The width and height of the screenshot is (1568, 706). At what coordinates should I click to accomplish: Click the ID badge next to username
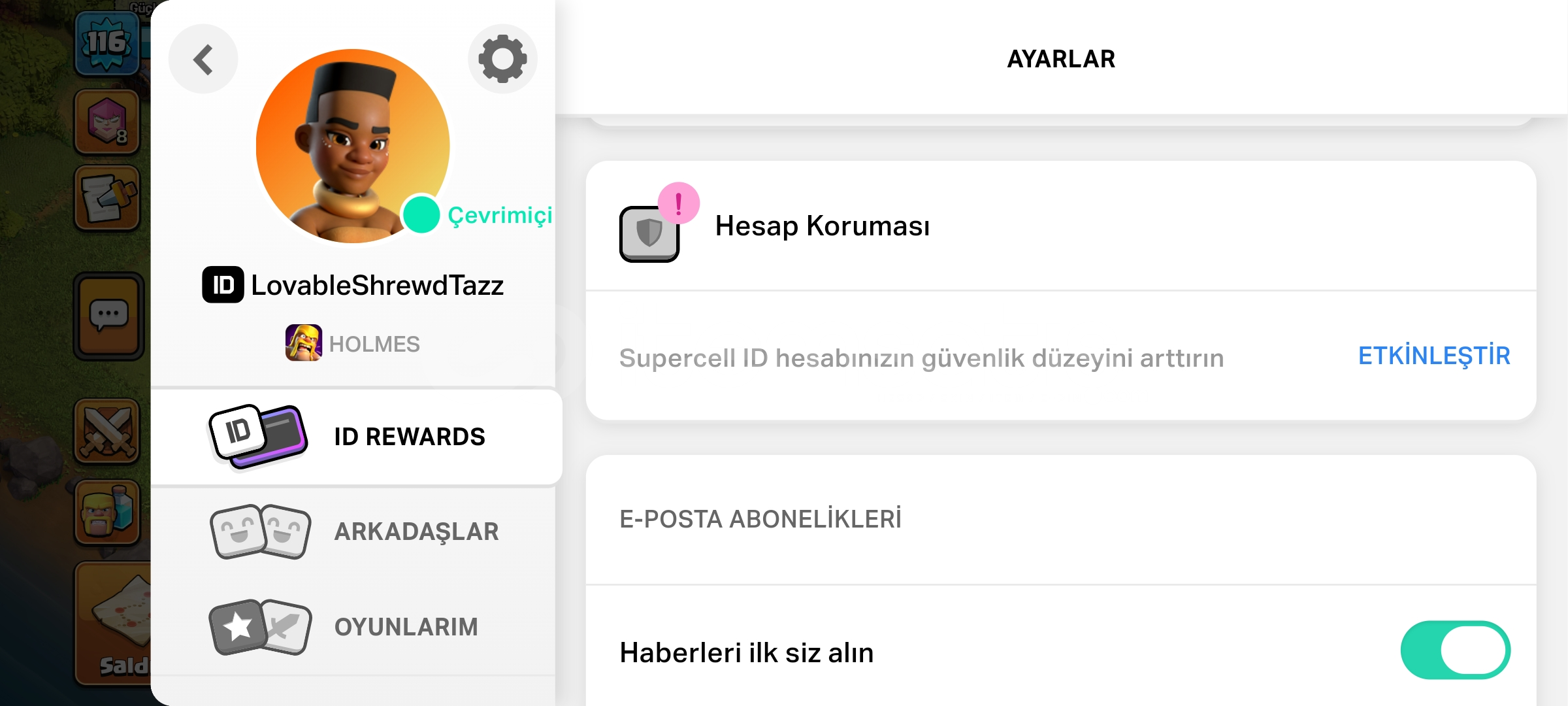[223, 285]
